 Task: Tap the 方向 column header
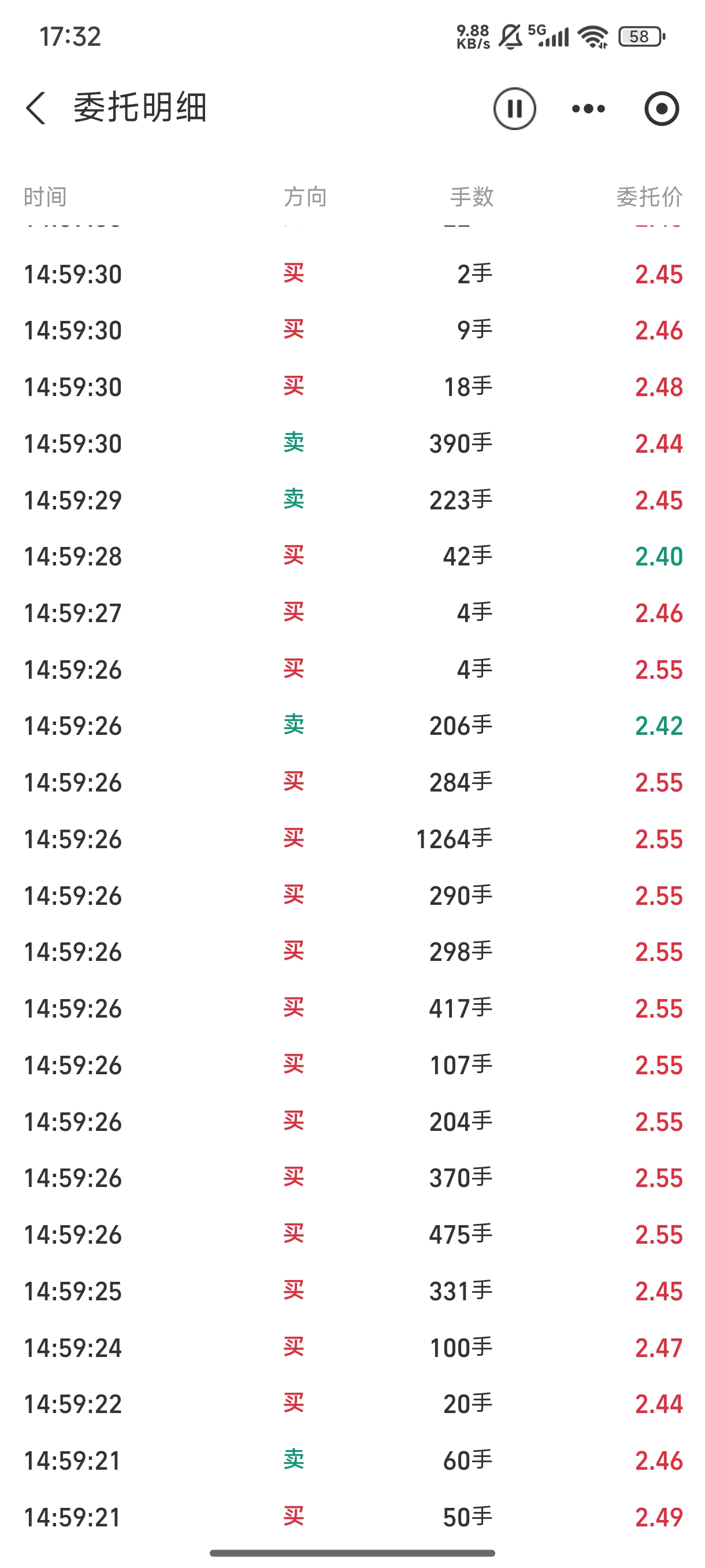coord(305,197)
